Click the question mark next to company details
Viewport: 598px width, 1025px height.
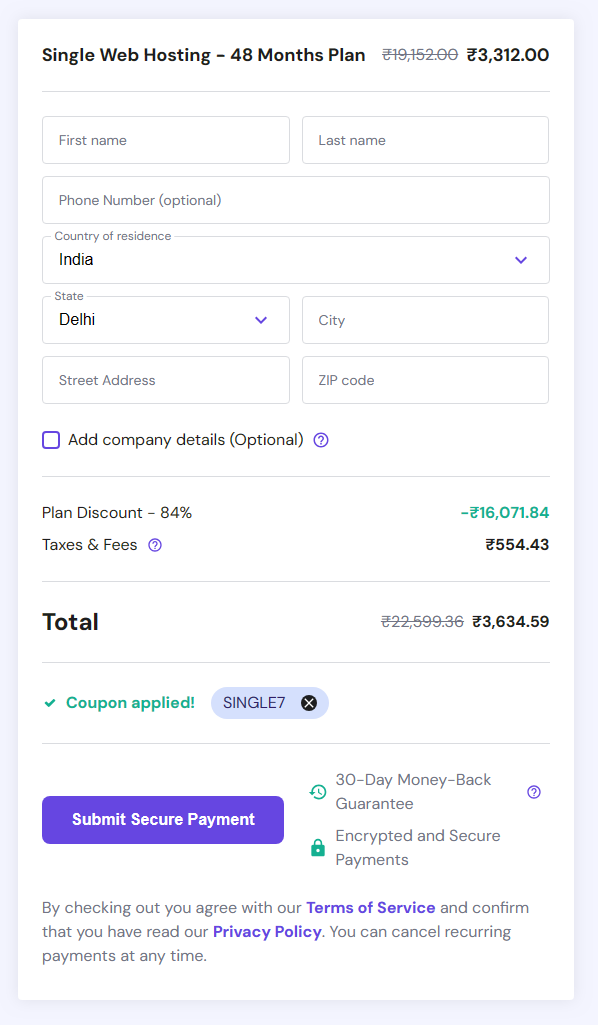(320, 440)
